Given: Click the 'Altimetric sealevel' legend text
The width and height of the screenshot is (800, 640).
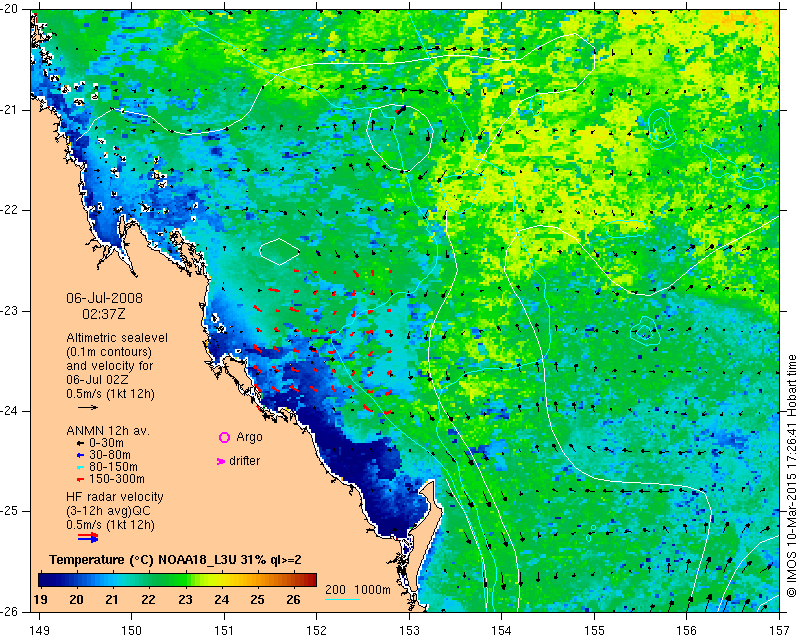Looking at the screenshot, I should pyautogui.click(x=117, y=338).
